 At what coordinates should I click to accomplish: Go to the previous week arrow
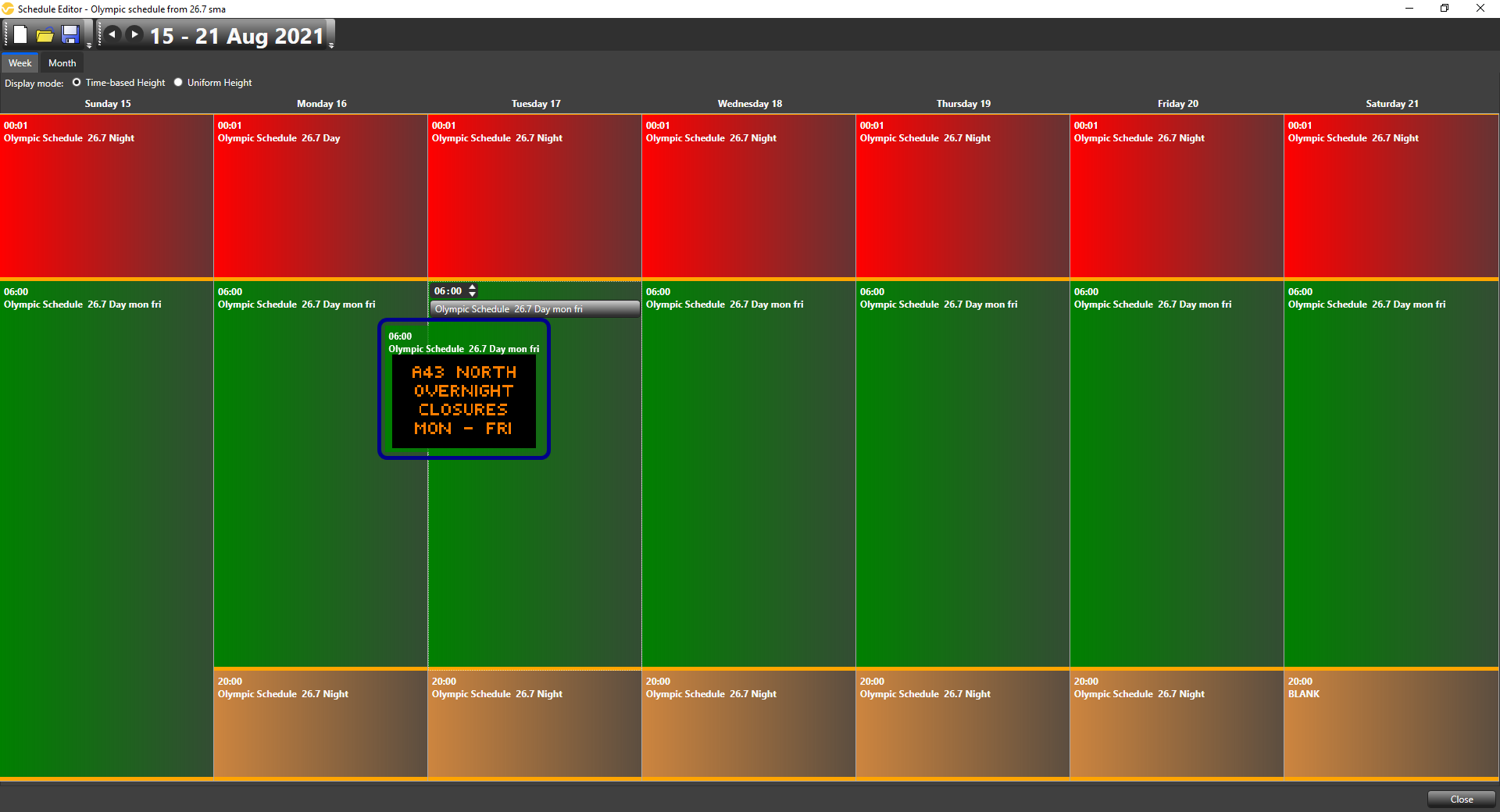pyautogui.click(x=112, y=34)
